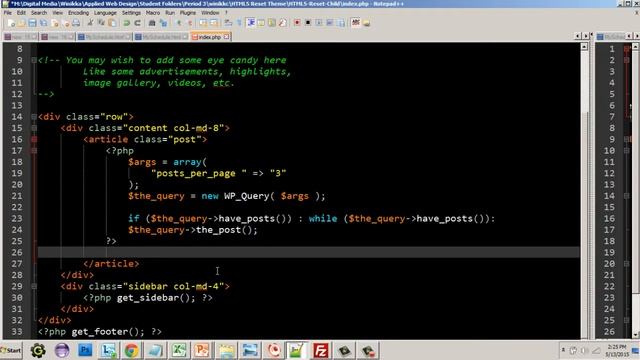
Task: Print the document with the printer icon
Action: click(x=76, y=23)
